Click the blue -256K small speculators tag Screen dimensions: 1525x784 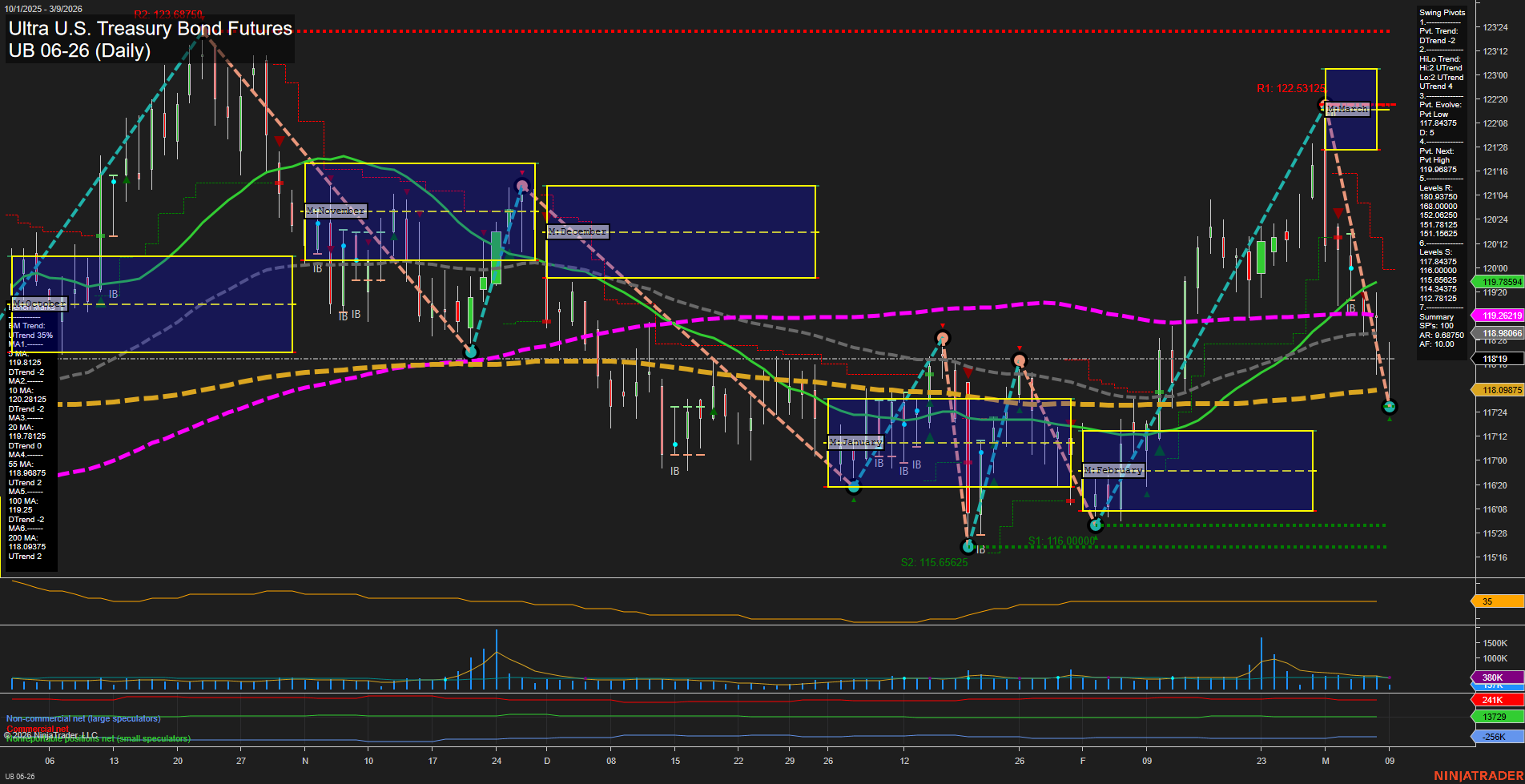pos(1491,736)
